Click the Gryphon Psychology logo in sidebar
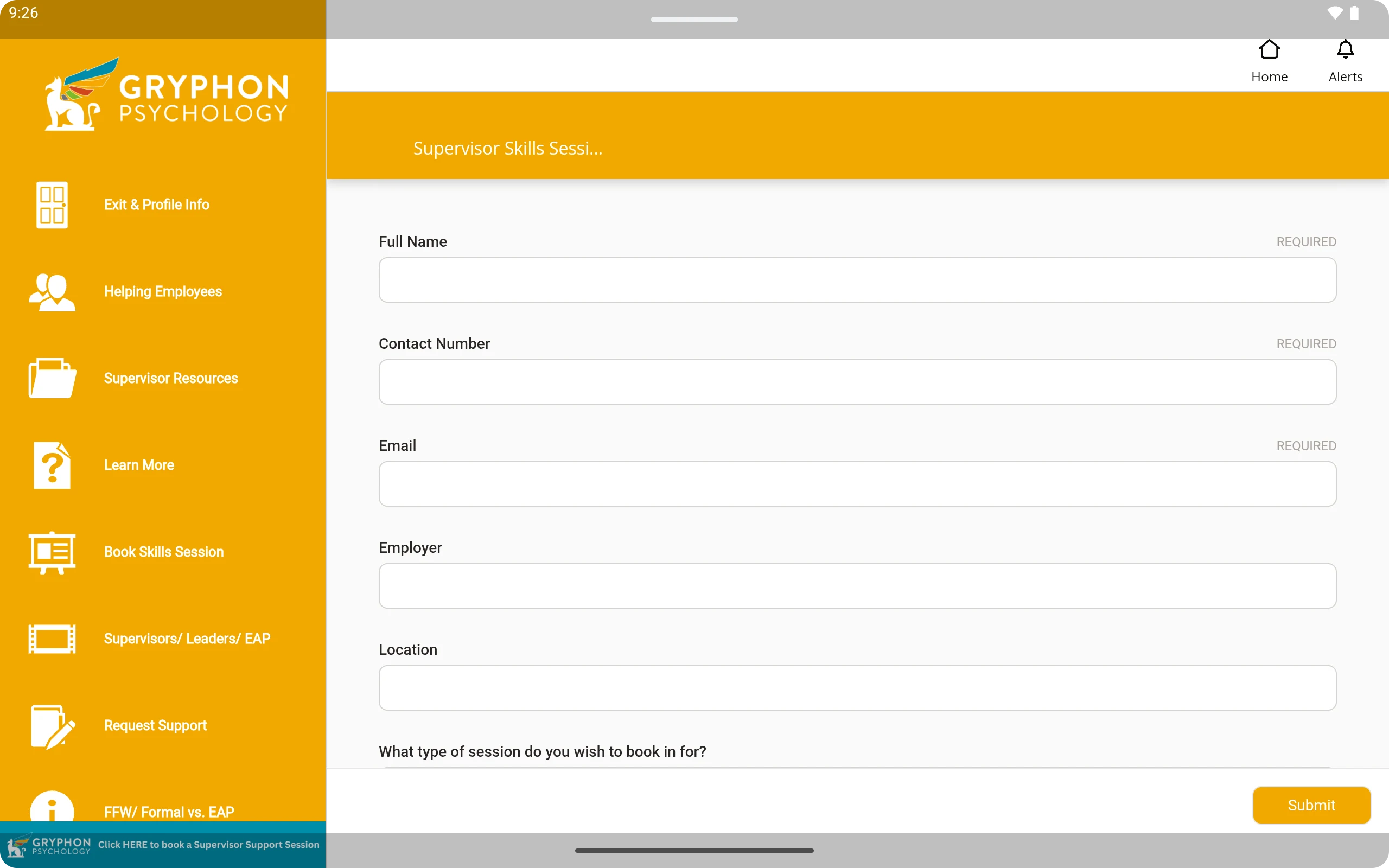1389x868 pixels. pyautogui.click(x=167, y=94)
